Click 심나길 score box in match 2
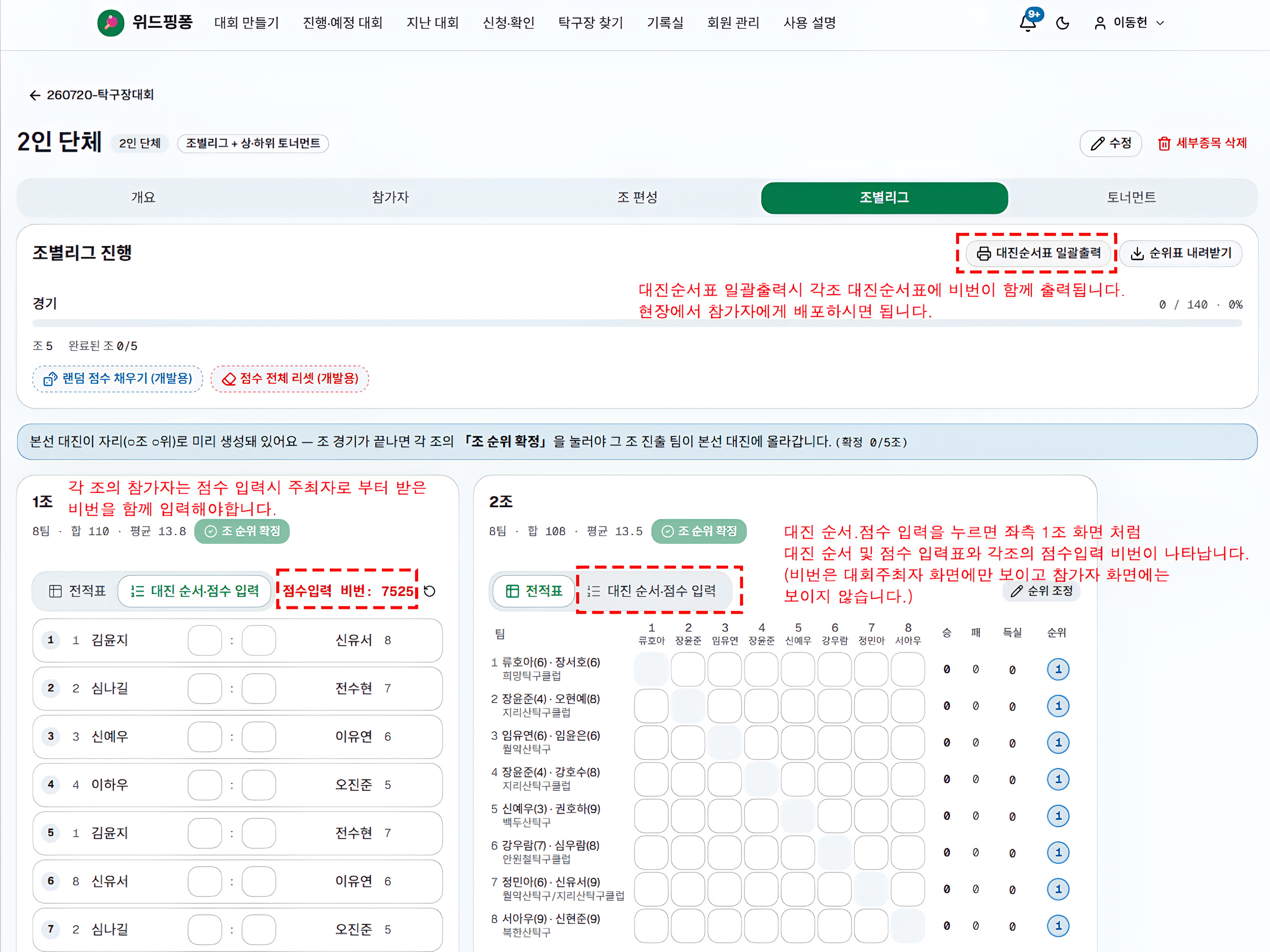The height and width of the screenshot is (952, 1270). 204,689
